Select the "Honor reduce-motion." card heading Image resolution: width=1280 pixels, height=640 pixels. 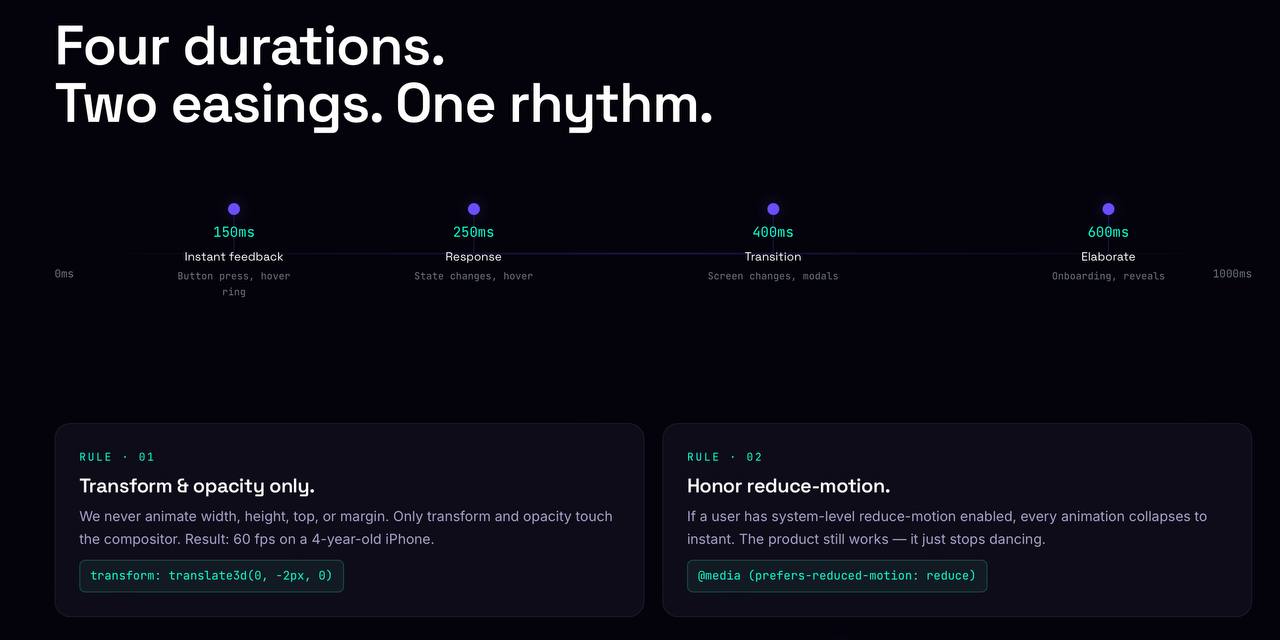point(788,486)
